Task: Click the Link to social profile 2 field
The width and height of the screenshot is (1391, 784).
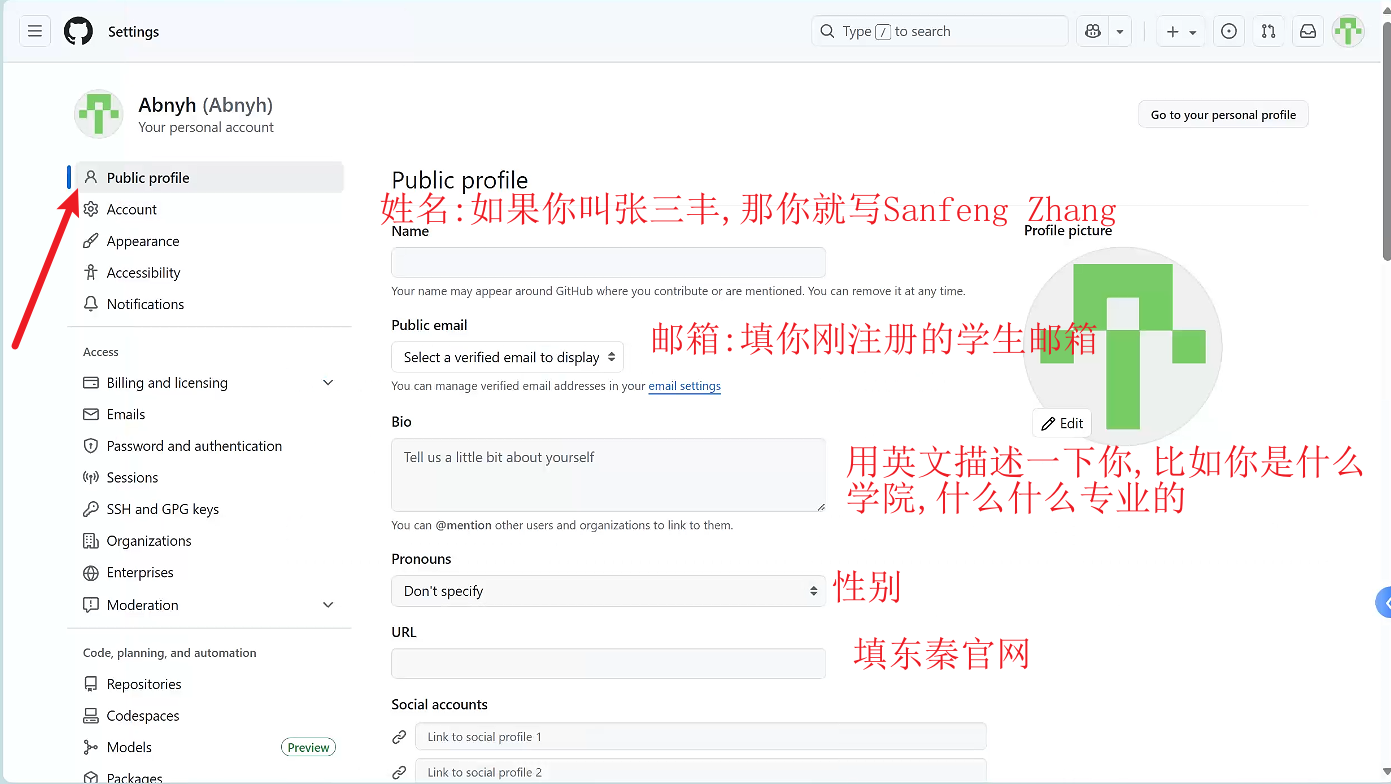Action: click(x=701, y=771)
